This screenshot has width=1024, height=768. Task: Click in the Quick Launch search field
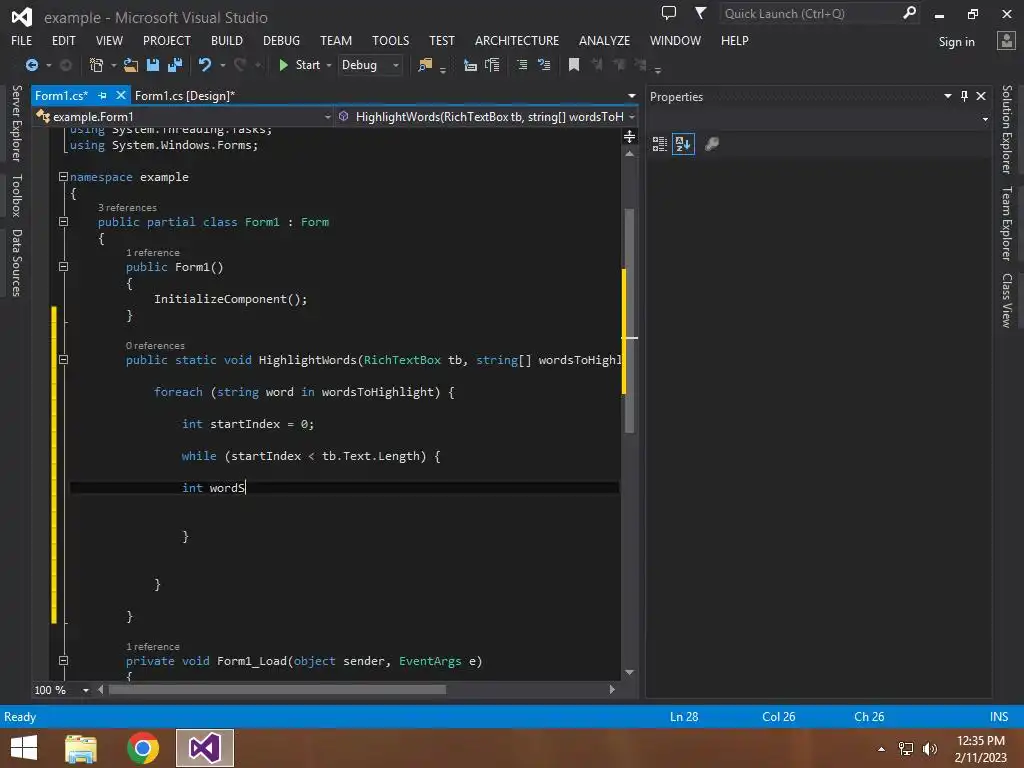click(810, 13)
